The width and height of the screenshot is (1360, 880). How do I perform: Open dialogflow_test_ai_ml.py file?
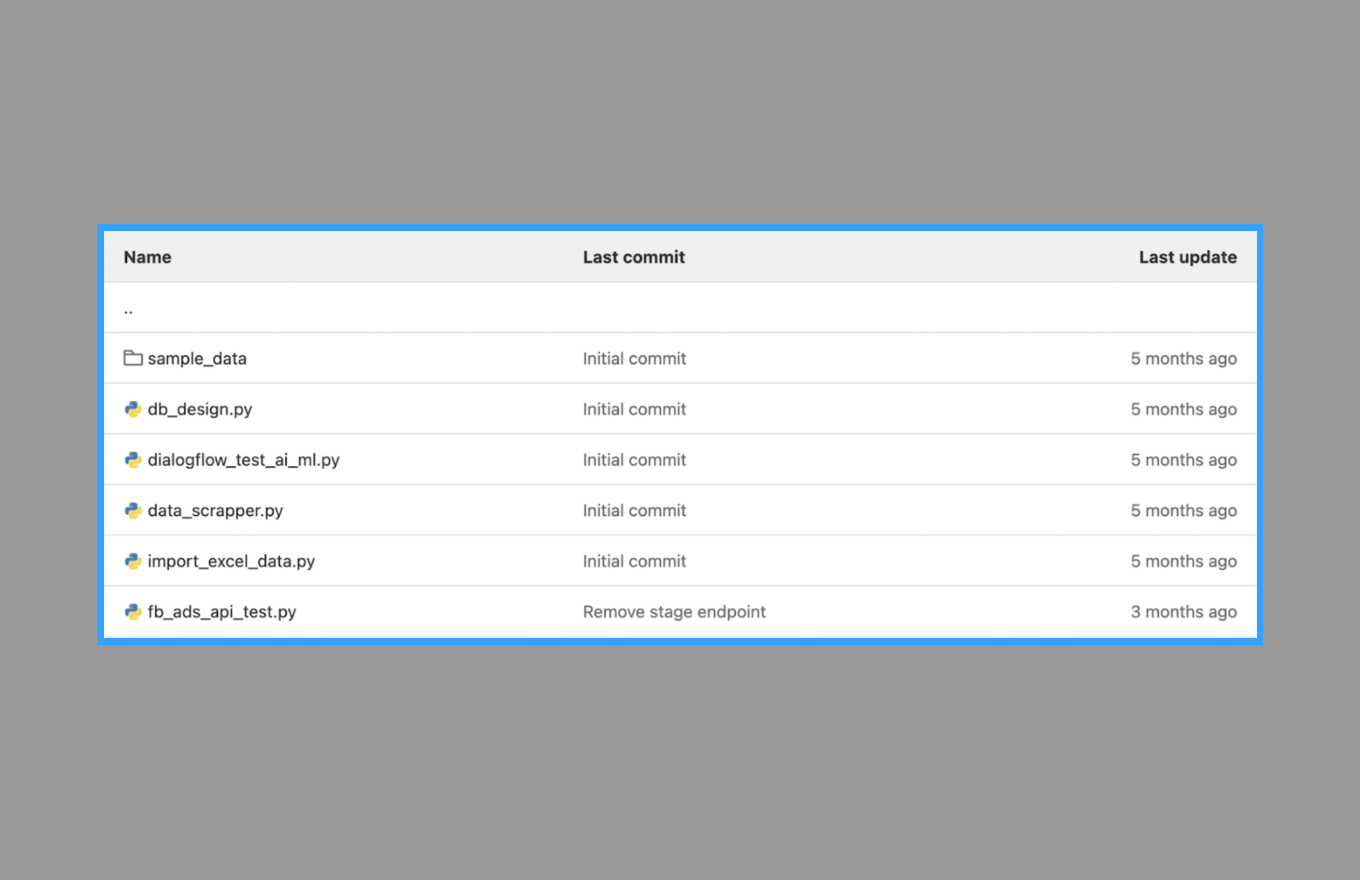click(243, 460)
